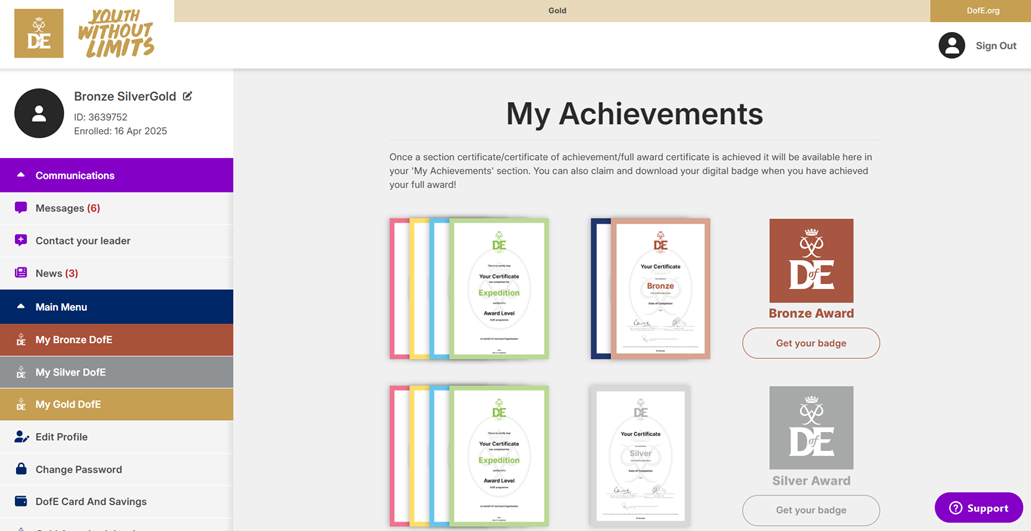Click the Messages speech bubble icon
Screen dimensions: 1031x531
[21, 208]
